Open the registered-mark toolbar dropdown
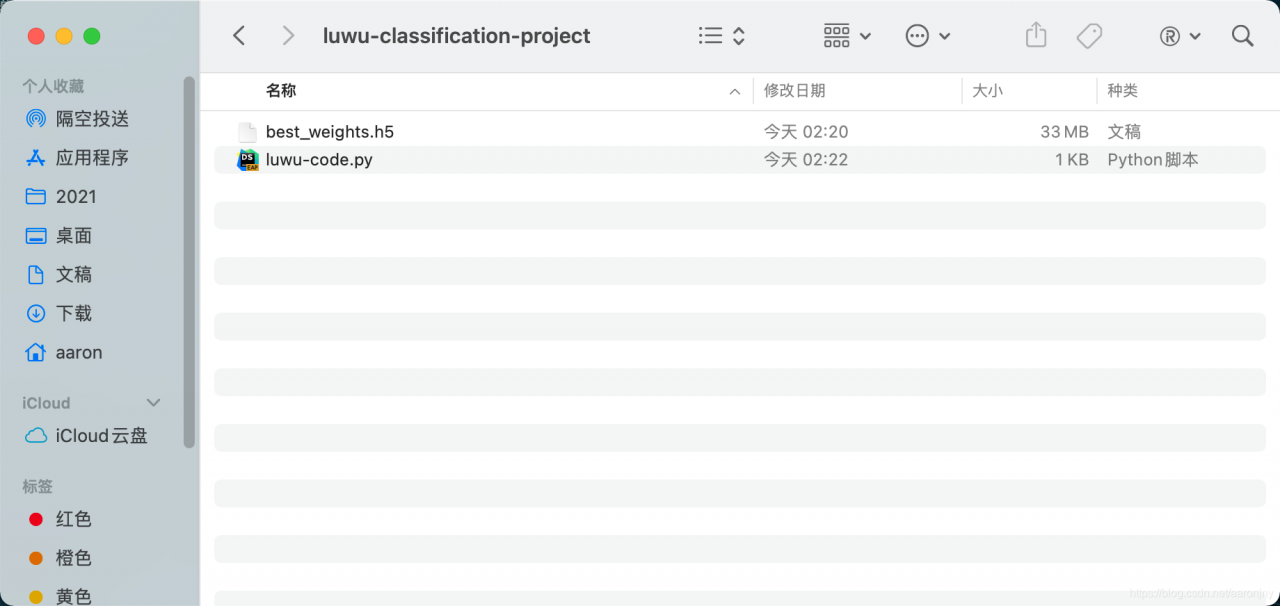The image size is (1280, 606). (x=1179, y=36)
